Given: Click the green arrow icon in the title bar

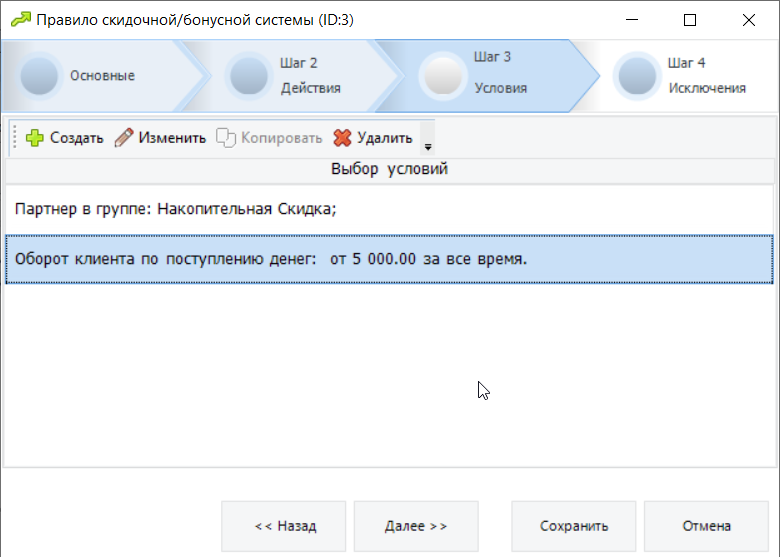Looking at the screenshot, I should click(x=21, y=20).
